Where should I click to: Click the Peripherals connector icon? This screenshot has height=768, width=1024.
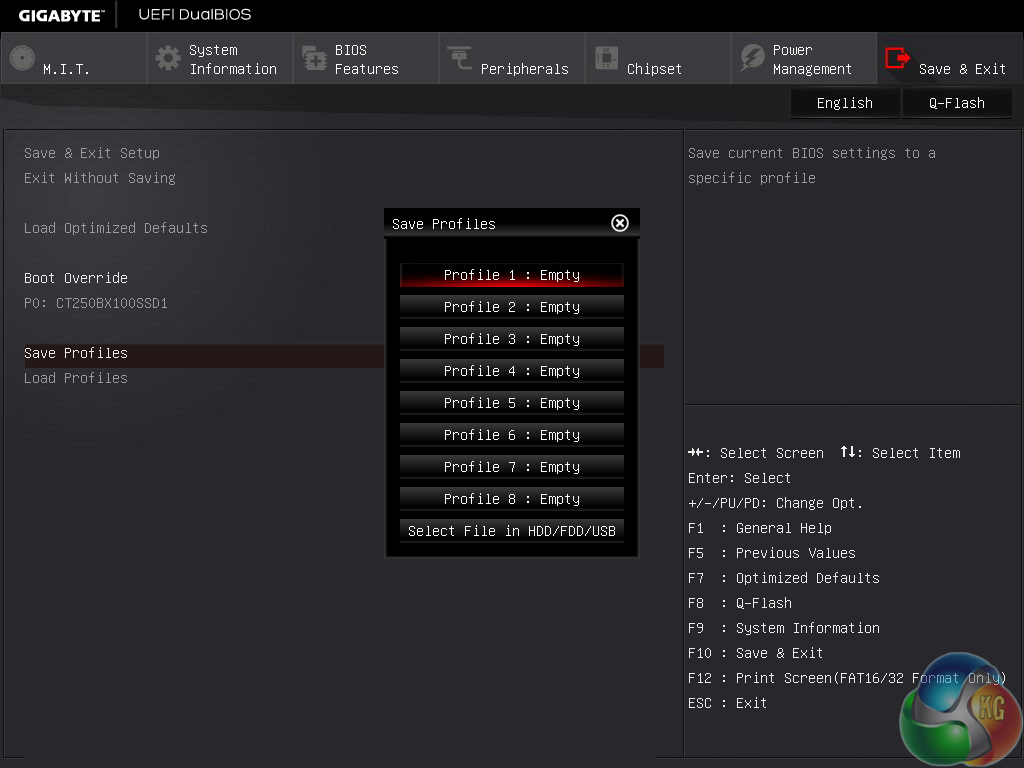point(460,59)
